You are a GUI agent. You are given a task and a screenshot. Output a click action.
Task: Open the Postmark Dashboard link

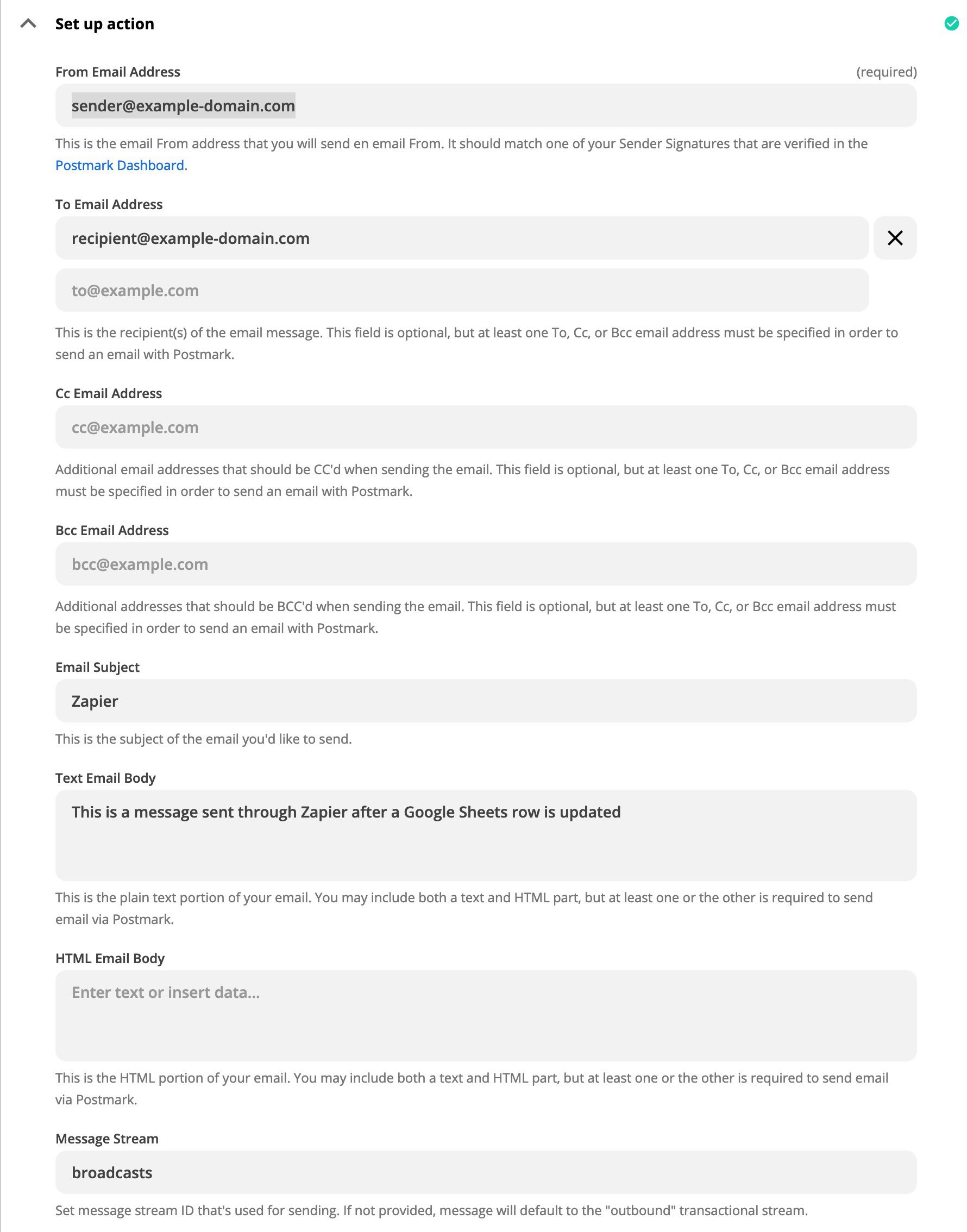coord(120,165)
